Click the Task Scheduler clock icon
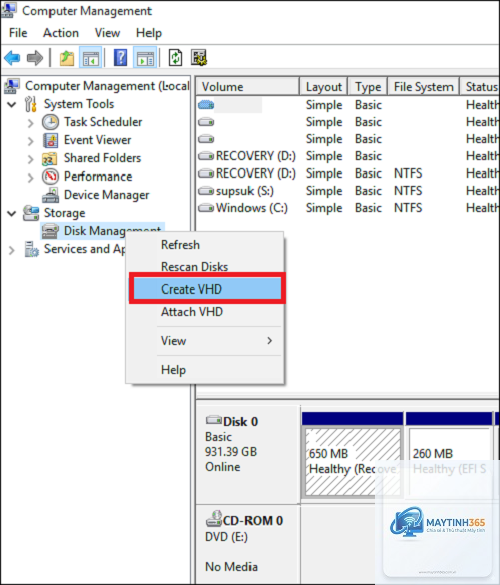The height and width of the screenshot is (585, 500). [50, 122]
